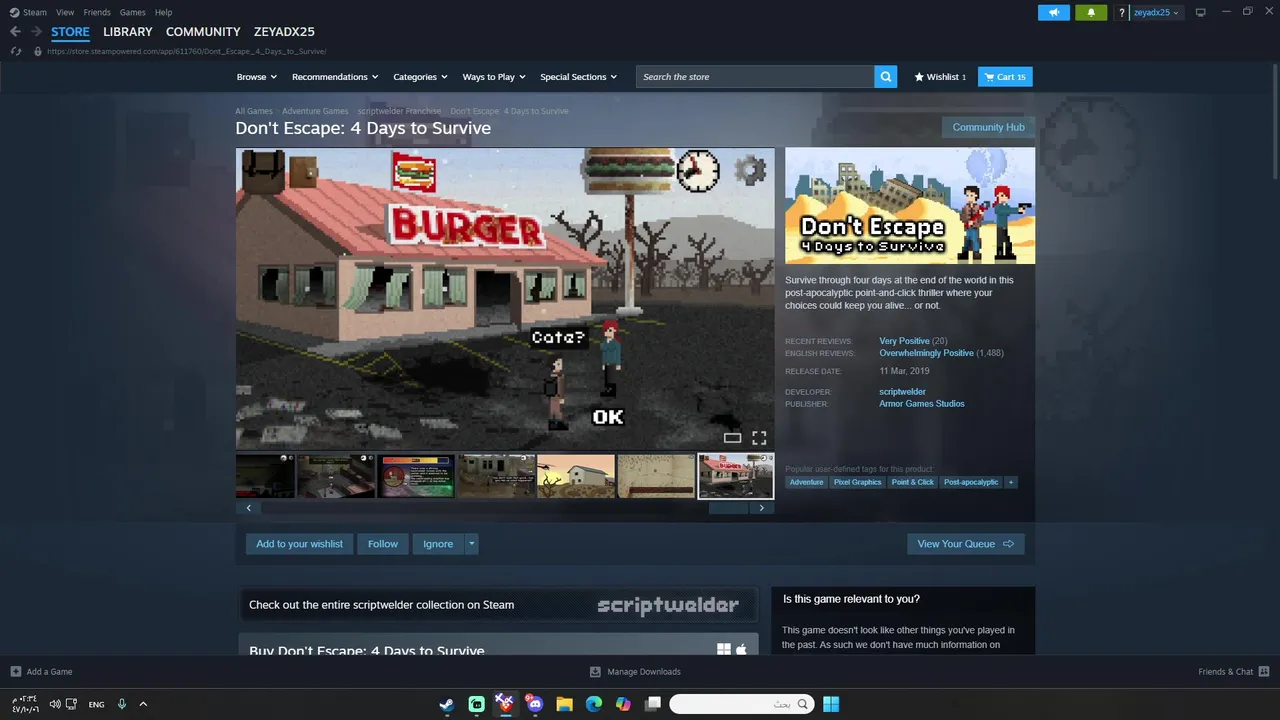Toggle fullscreen on the screenshot viewer

(x=759, y=438)
